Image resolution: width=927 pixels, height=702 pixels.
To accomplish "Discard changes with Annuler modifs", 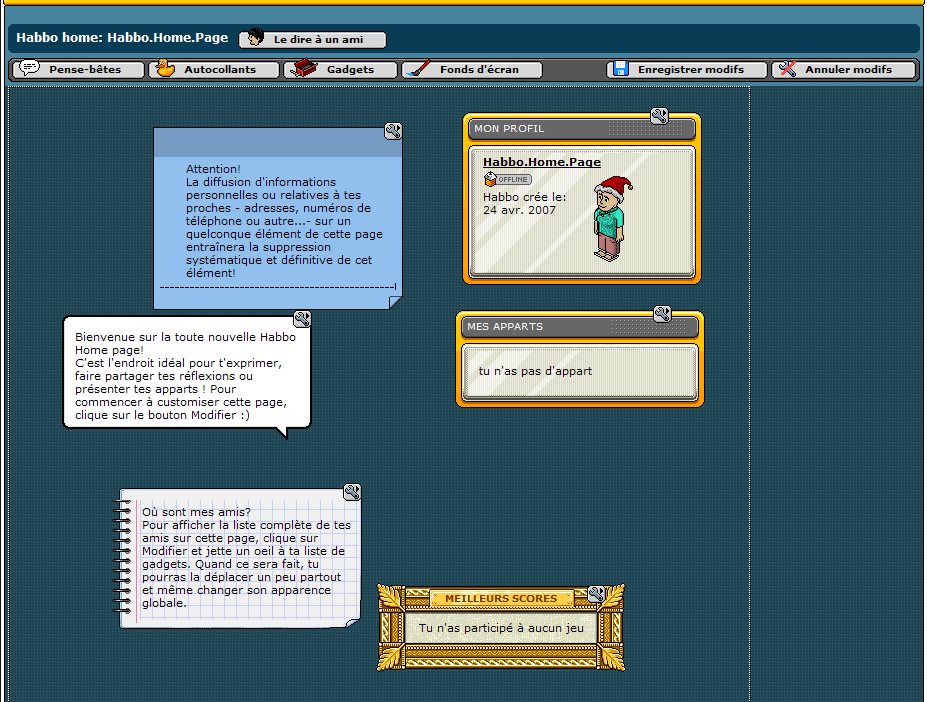I will coord(844,70).
